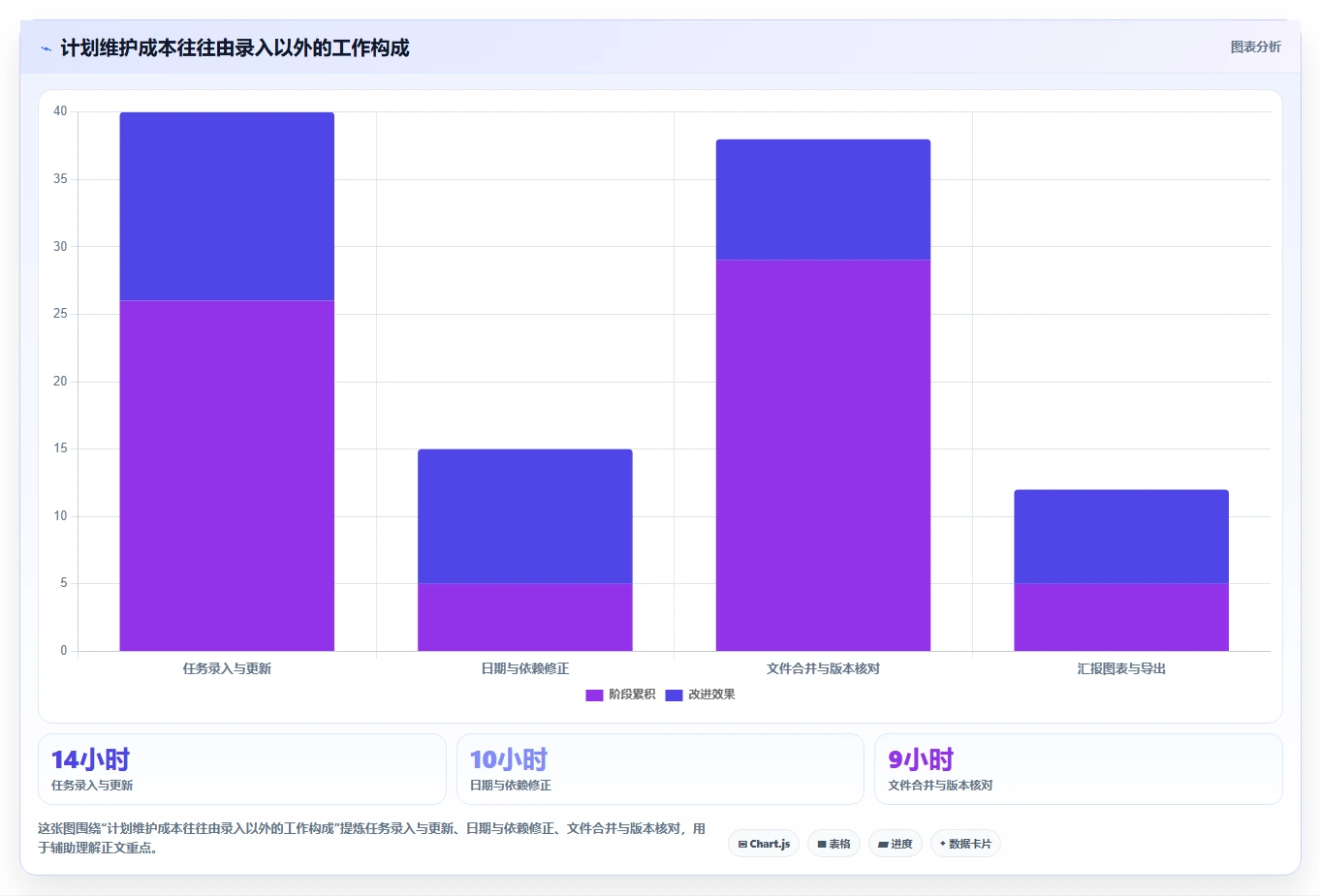Click the lightning icon beside the chart title
This screenshot has height=896, width=1321.
coord(47,48)
